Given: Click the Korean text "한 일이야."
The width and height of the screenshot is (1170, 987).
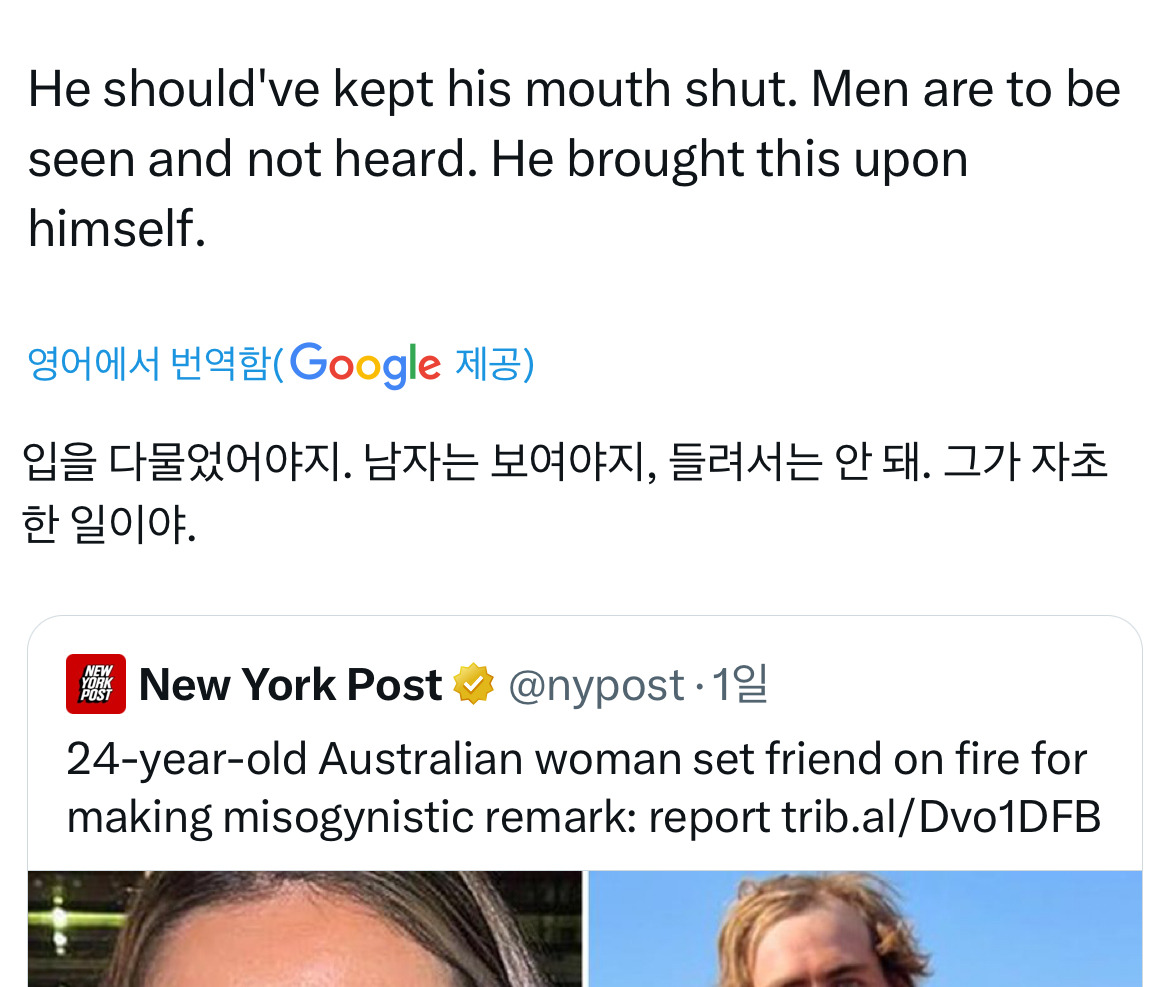Looking at the screenshot, I should coord(108,526).
